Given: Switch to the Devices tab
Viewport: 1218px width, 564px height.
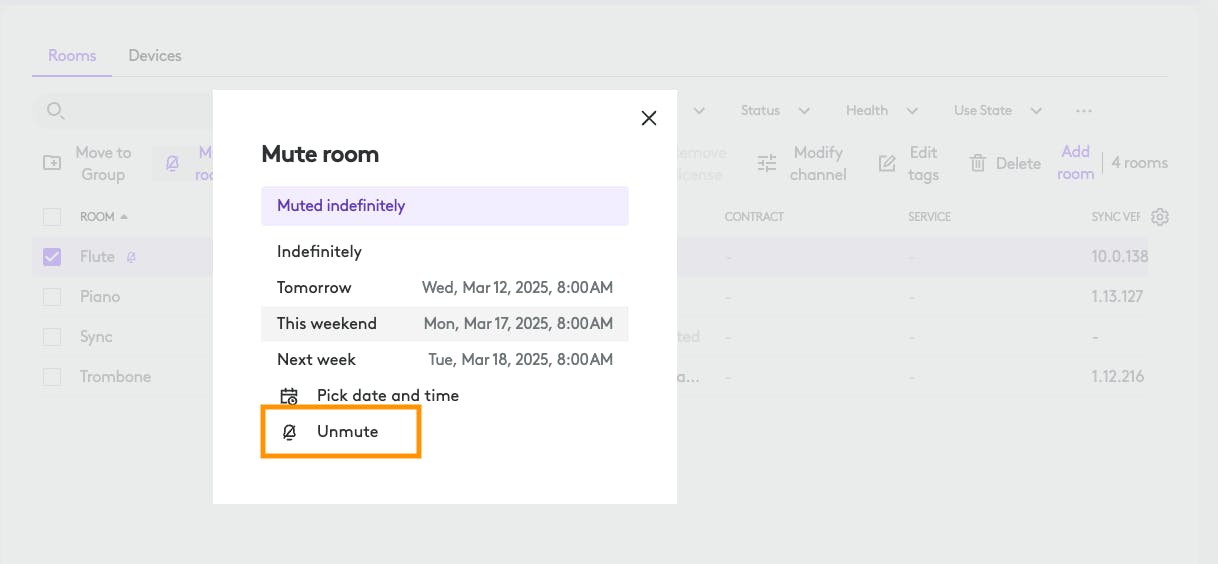Looking at the screenshot, I should (x=155, y=56).
